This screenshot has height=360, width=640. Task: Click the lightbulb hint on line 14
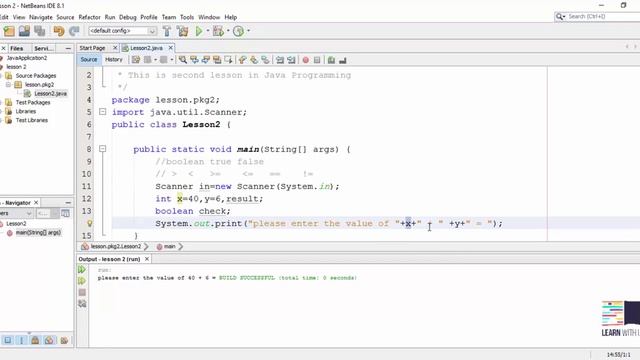[x=89, y=223]
